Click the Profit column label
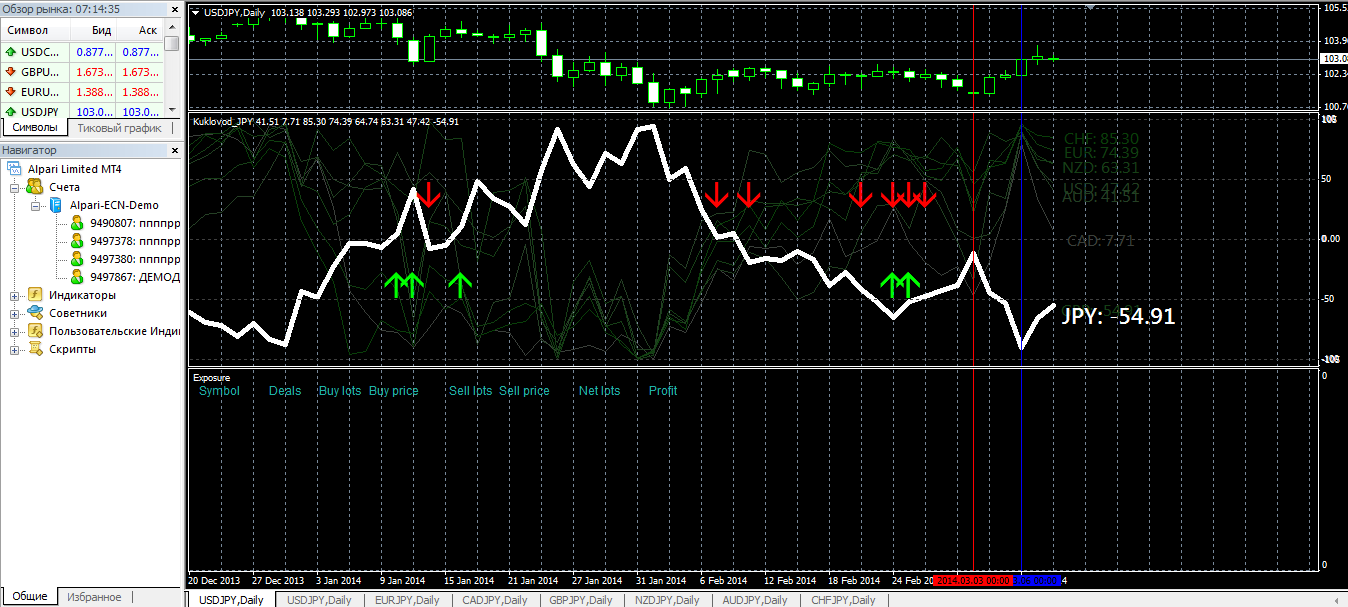Screen dimensions: 1348x607 pyautogui.click(x=663, y=391)
